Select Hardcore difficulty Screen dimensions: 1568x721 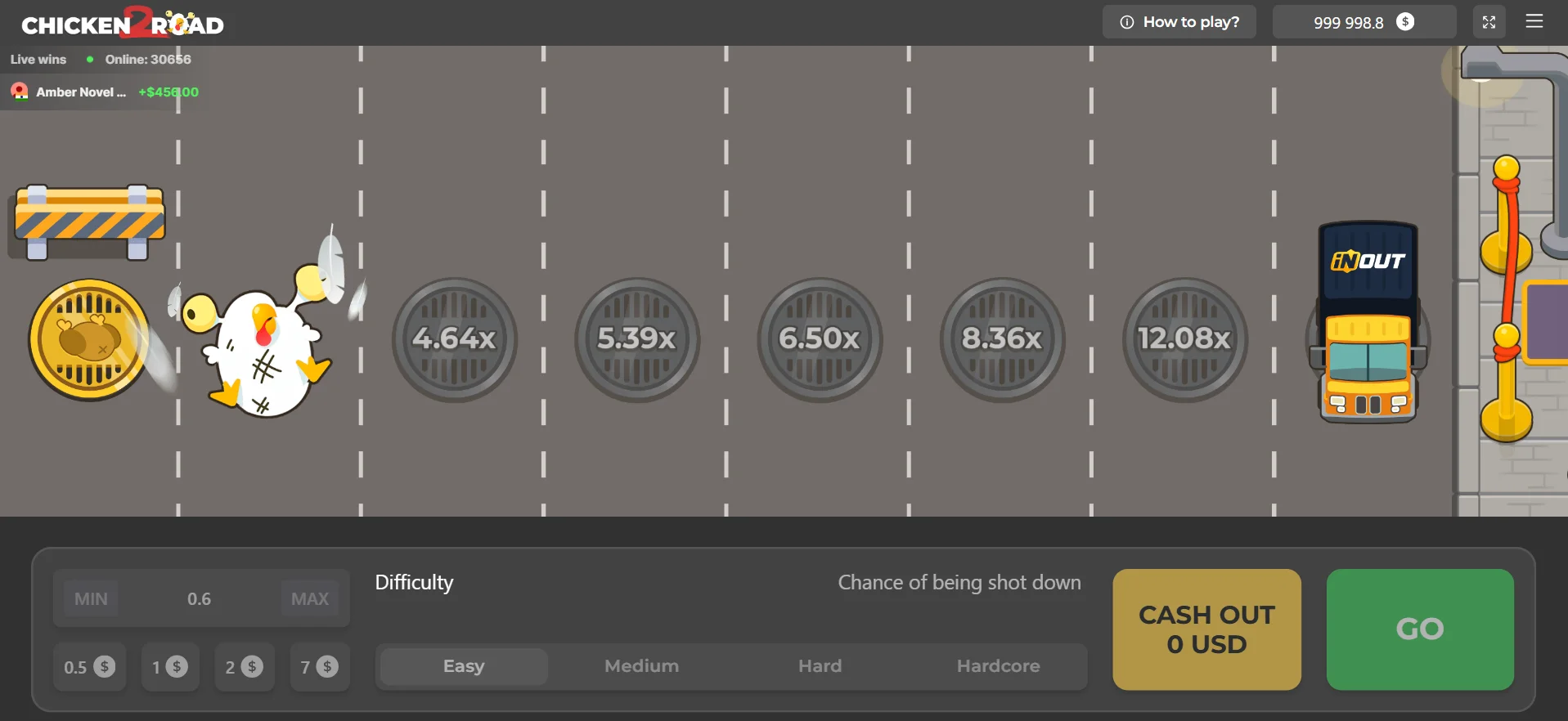[x=999, y=666]
